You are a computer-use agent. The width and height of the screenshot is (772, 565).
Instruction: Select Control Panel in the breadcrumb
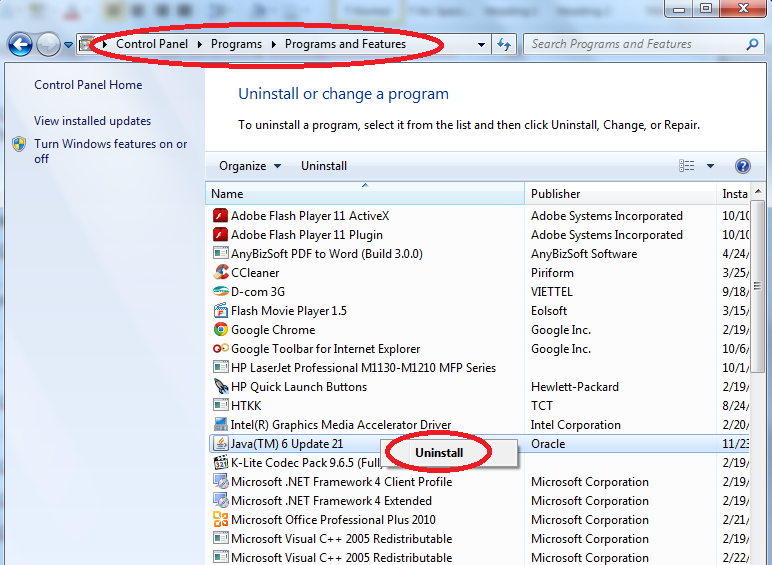click(152, 44)
